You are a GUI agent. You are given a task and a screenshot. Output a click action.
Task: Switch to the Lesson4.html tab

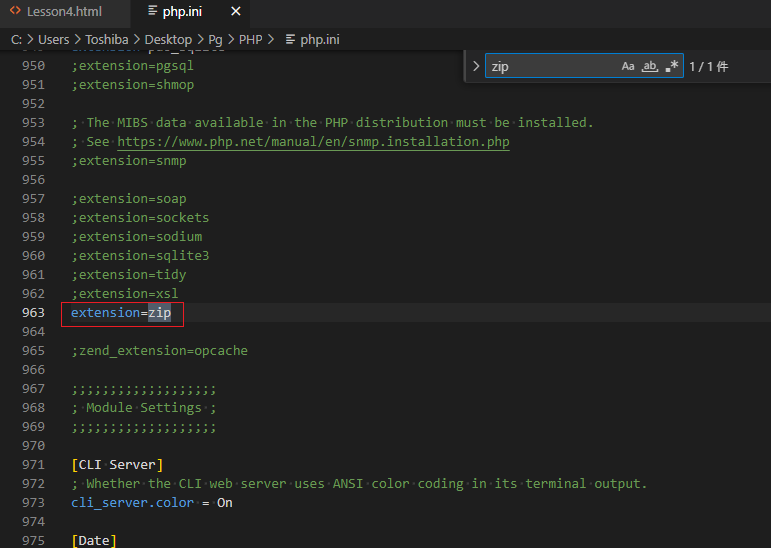click(64, 12)
